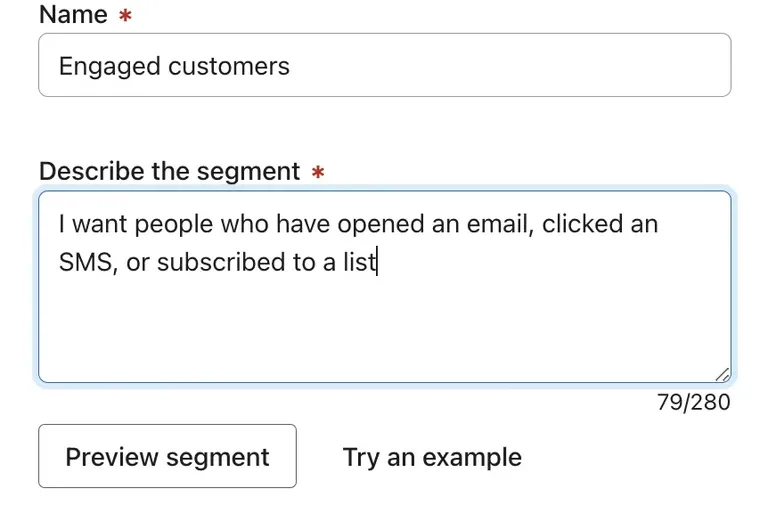
Task: Grab the text area resize handle
Action: point(722,375)
